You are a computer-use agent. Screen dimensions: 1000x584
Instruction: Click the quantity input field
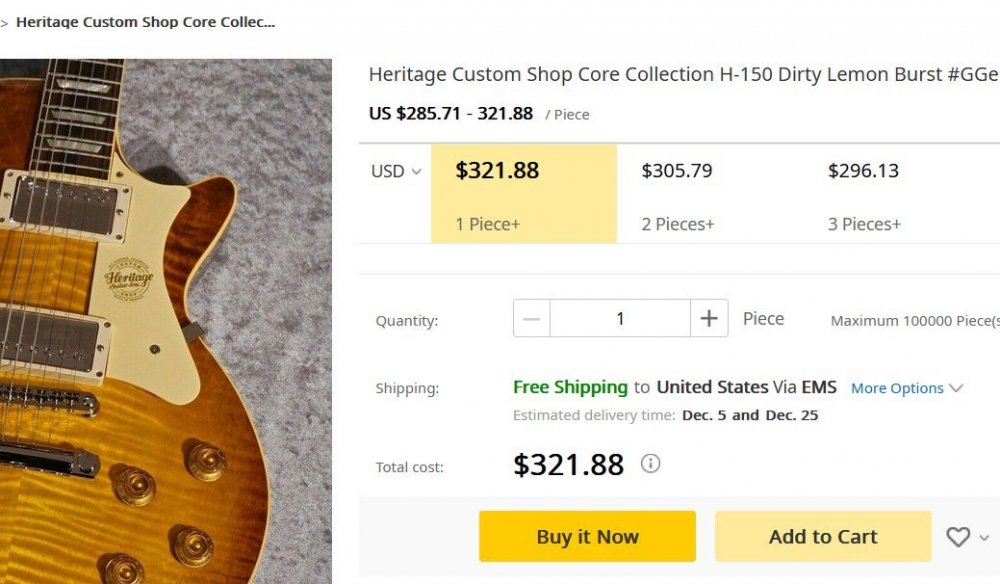(x=620, y=319)
